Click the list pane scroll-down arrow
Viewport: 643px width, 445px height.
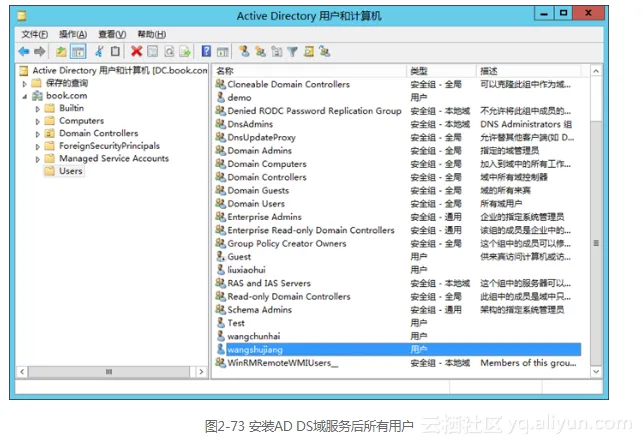tap(596, 372)
